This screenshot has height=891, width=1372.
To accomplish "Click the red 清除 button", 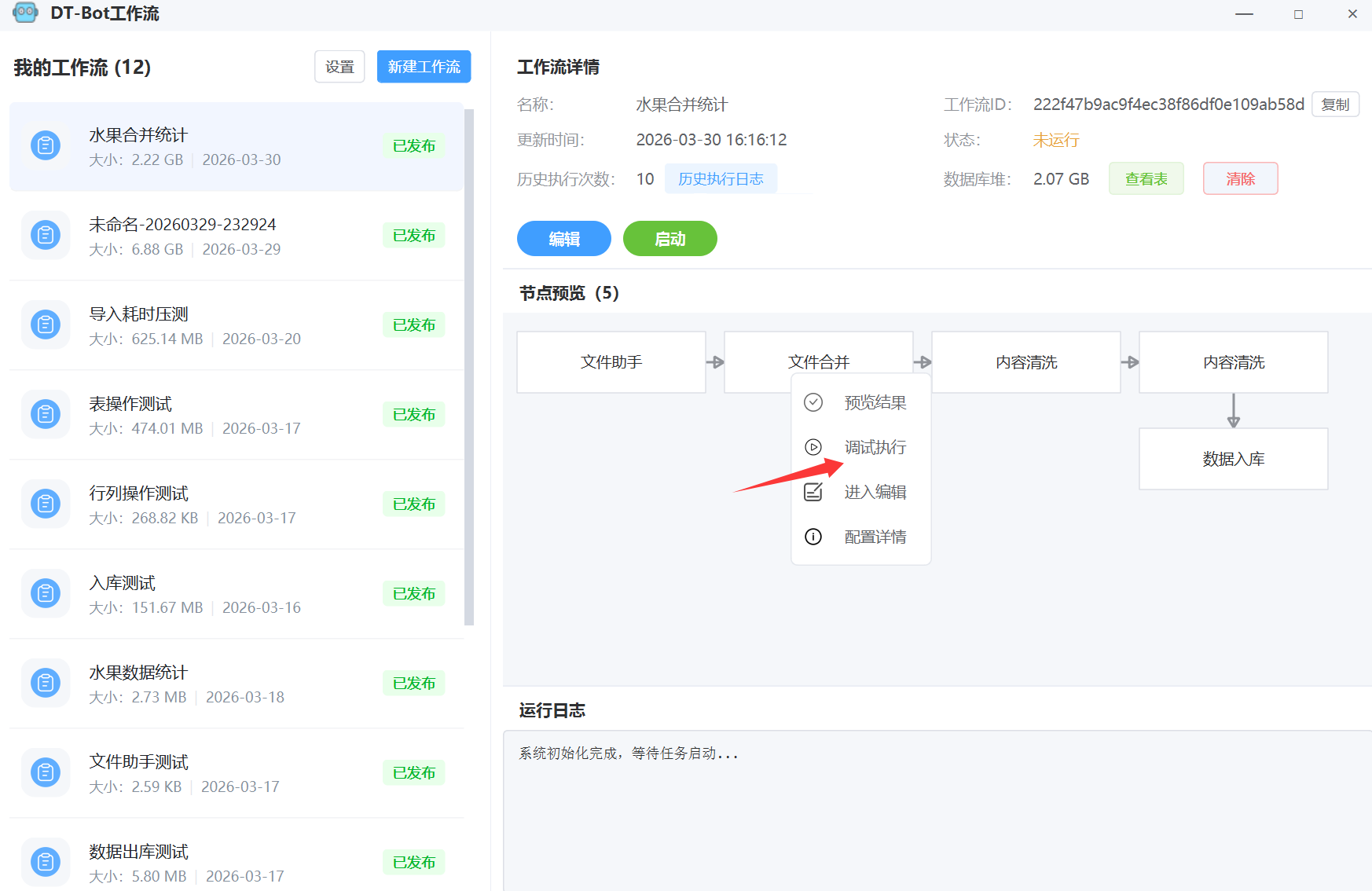I will [1240, 179].
